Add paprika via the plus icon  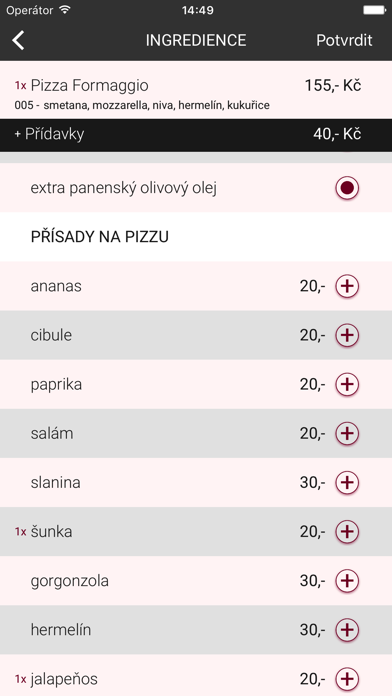[347, 384]
